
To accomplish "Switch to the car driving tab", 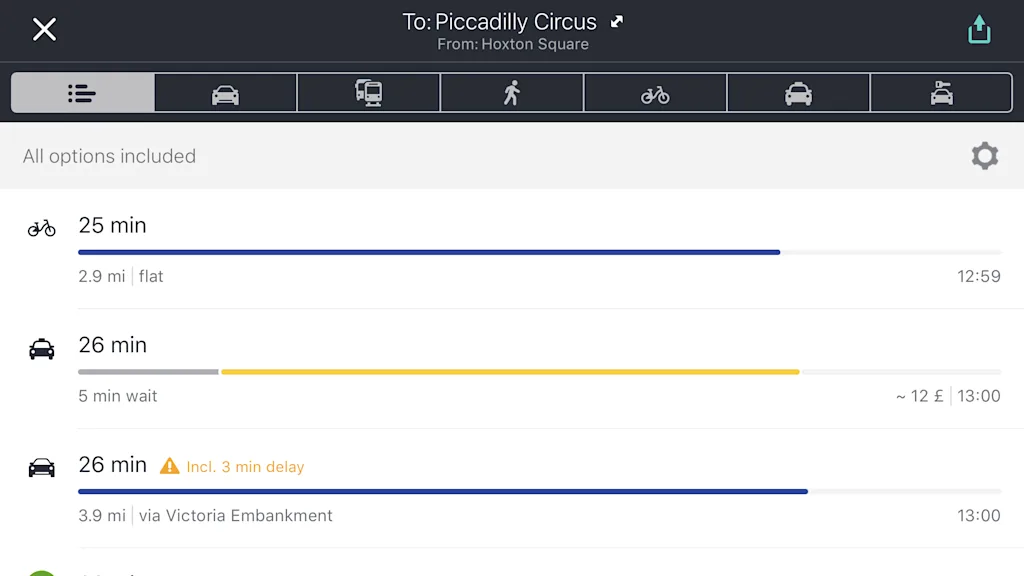I will click(x=225, y=93).
